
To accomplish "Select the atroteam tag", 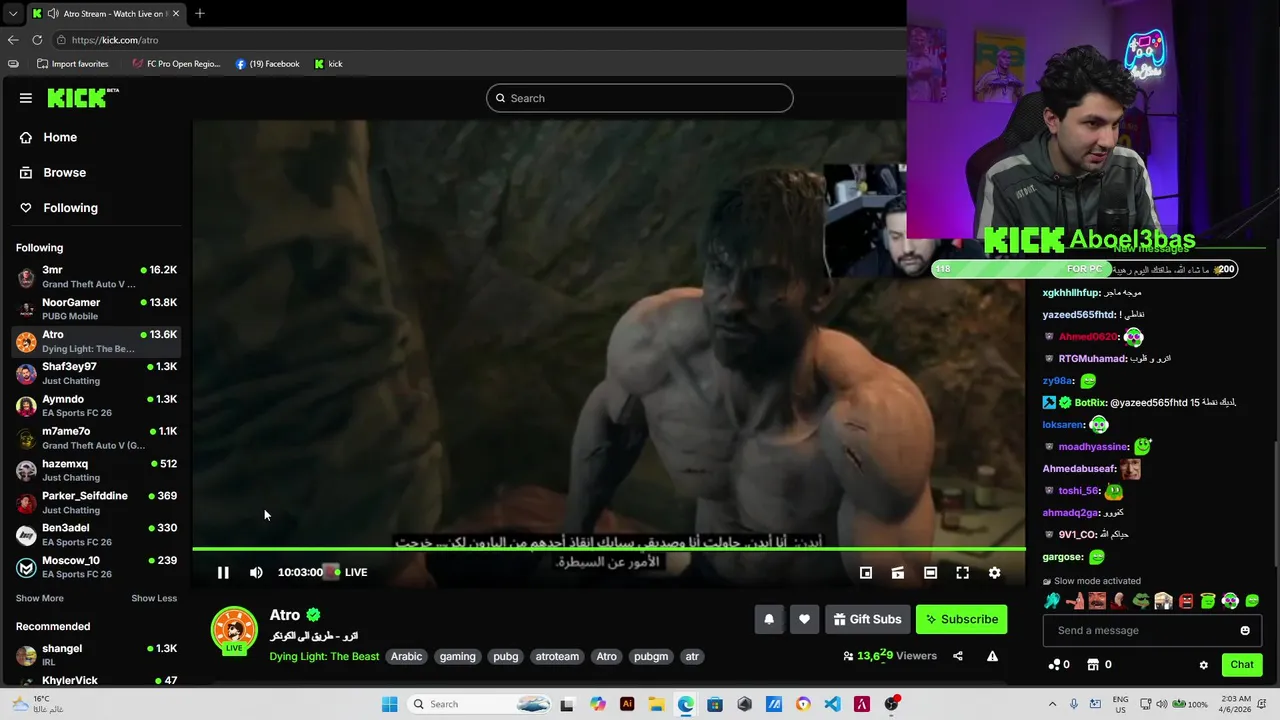I will click(x=557, y=656).
